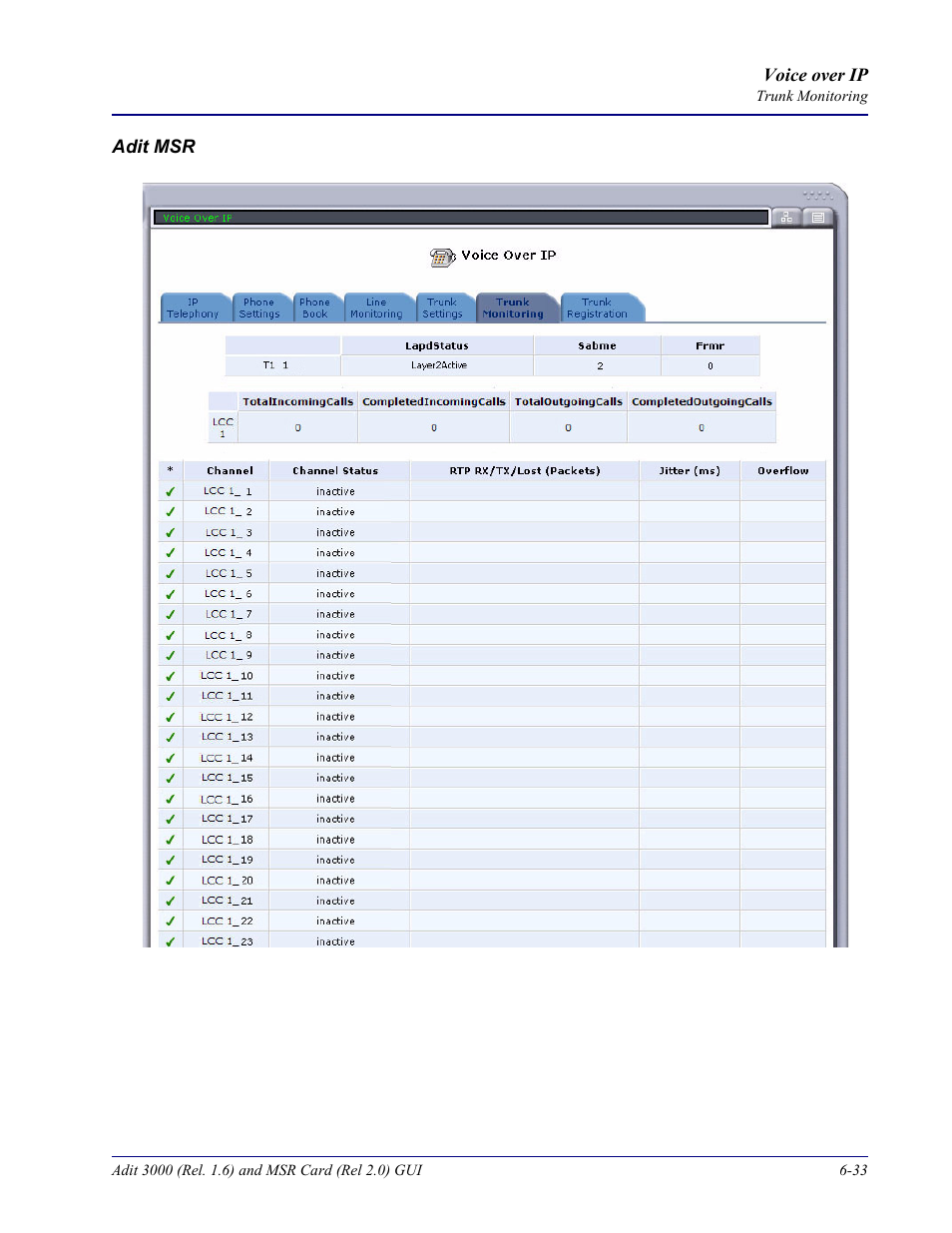The image size is (952, 1233).
Task: Switch to the Phone Book tab
Action: coord(315,308)
